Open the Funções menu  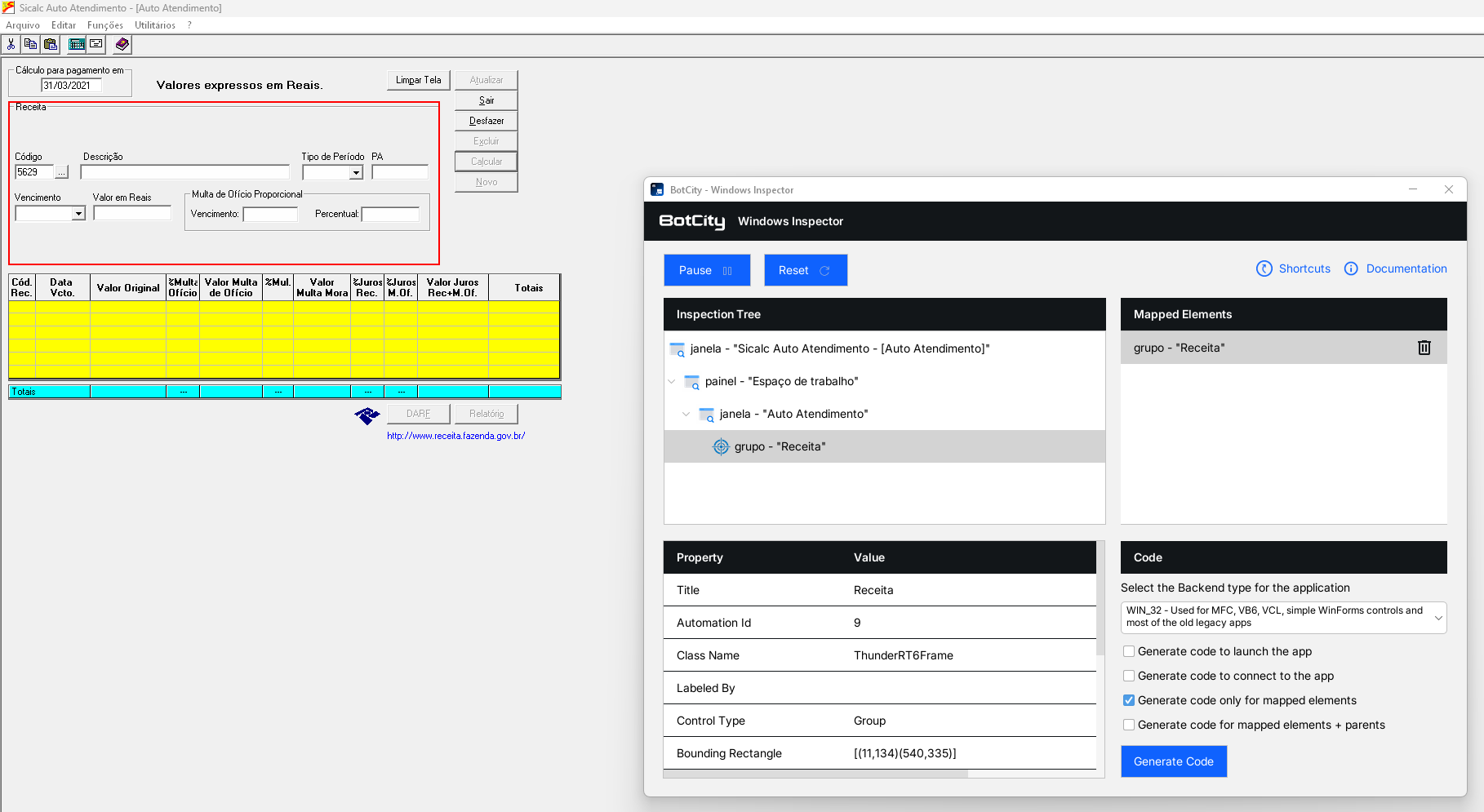point(104,25)
